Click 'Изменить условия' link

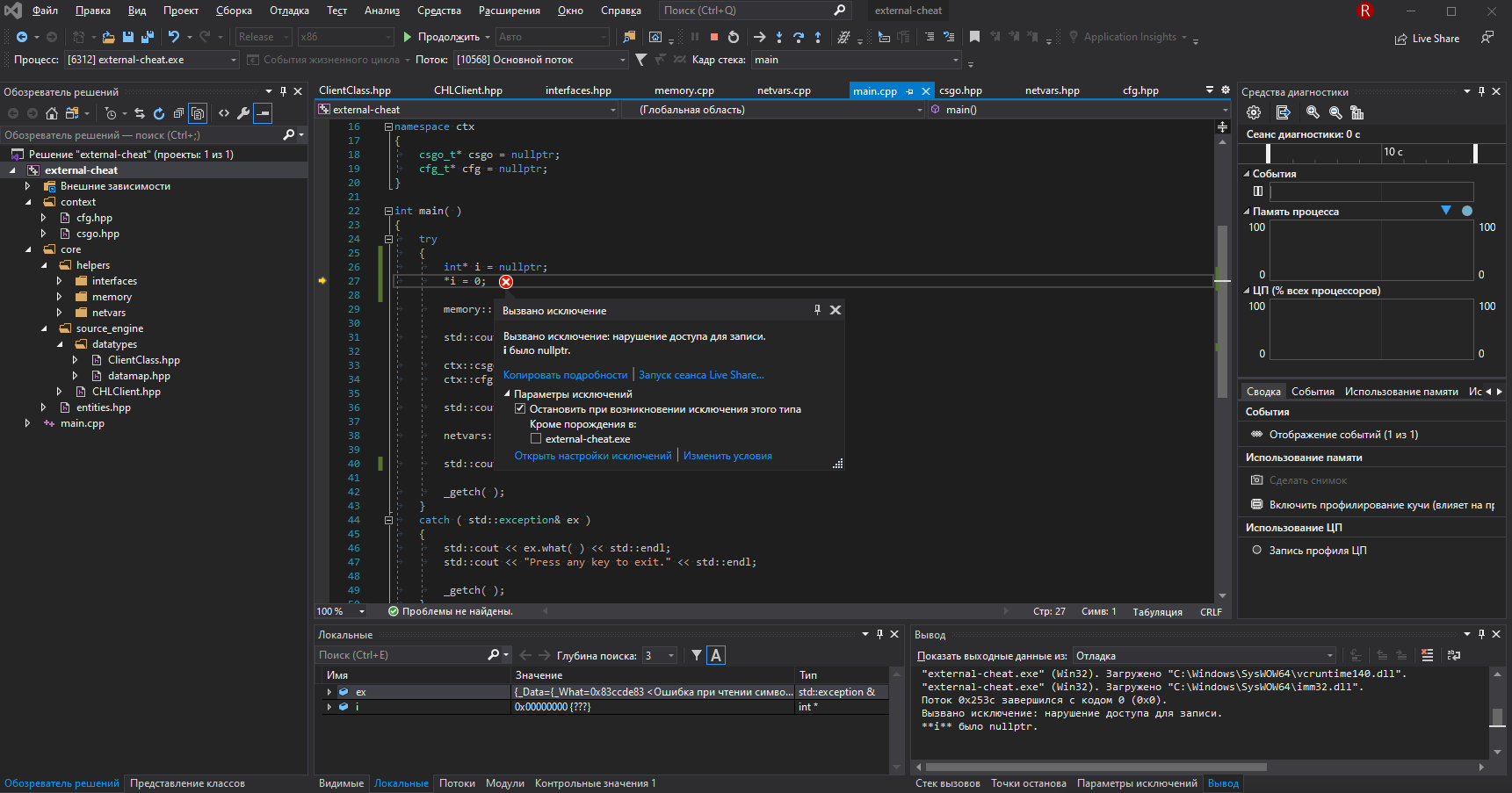[x=727, y=456]
